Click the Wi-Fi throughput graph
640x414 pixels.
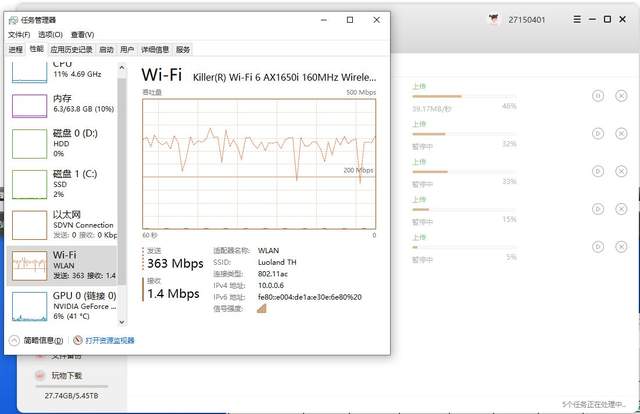259,164
